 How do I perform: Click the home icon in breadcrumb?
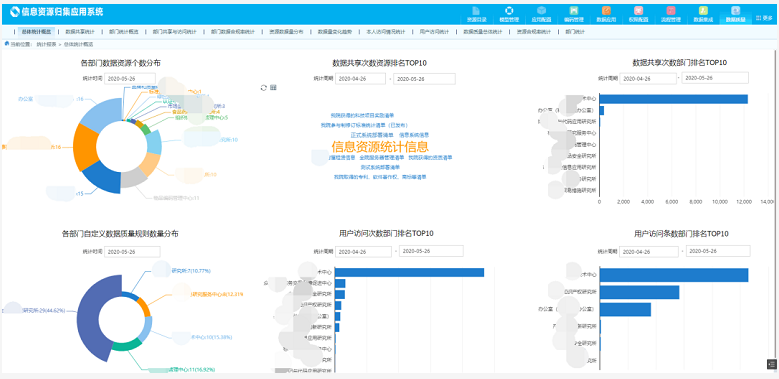(6, 44)
